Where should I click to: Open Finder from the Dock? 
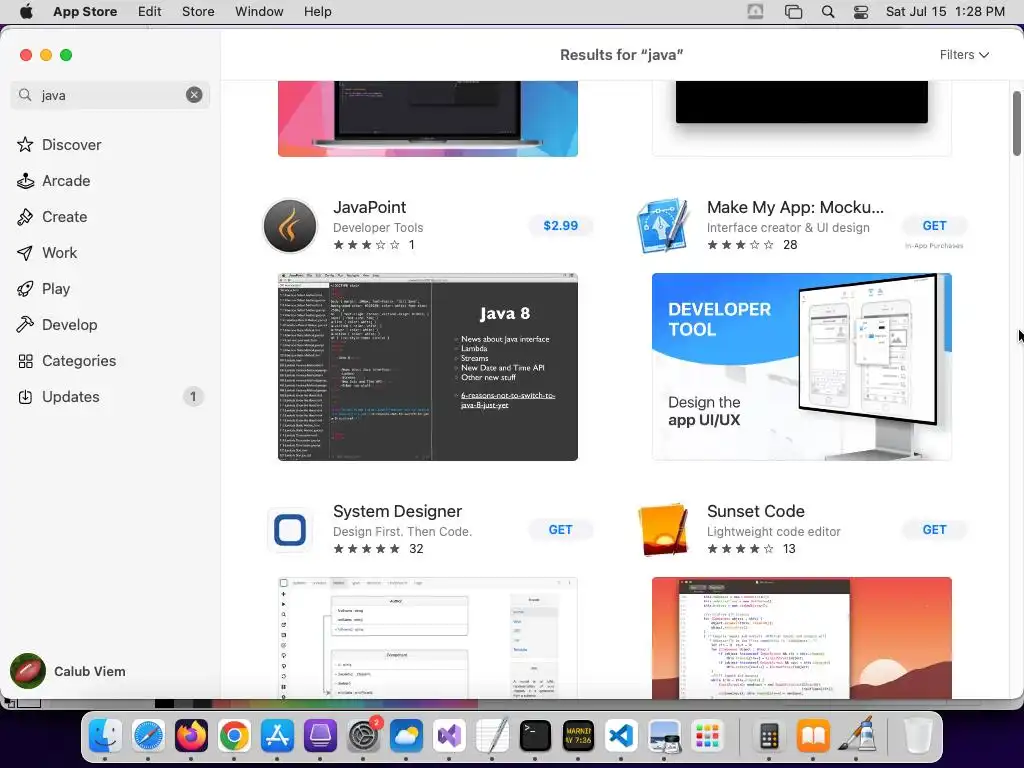(105, 736)
